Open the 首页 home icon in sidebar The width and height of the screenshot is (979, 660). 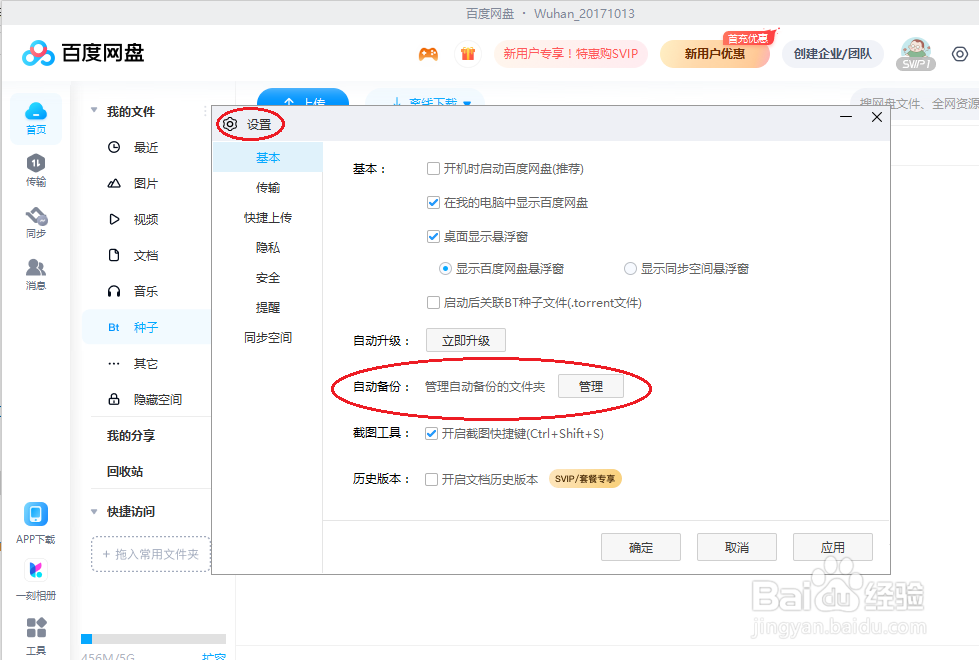(x=36, y=118)
